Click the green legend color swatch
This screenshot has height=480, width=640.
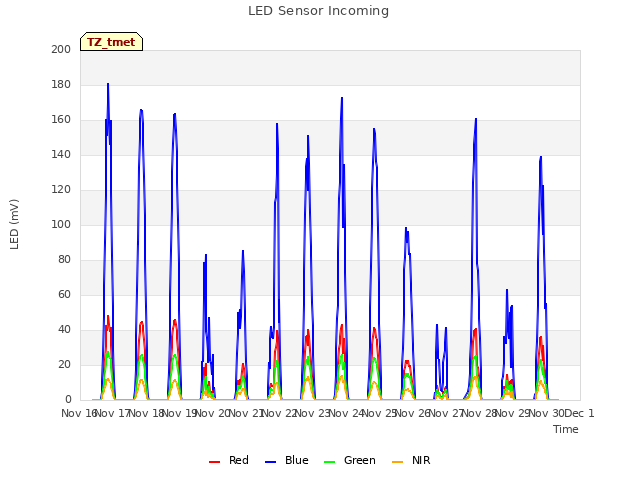[329, 462]
